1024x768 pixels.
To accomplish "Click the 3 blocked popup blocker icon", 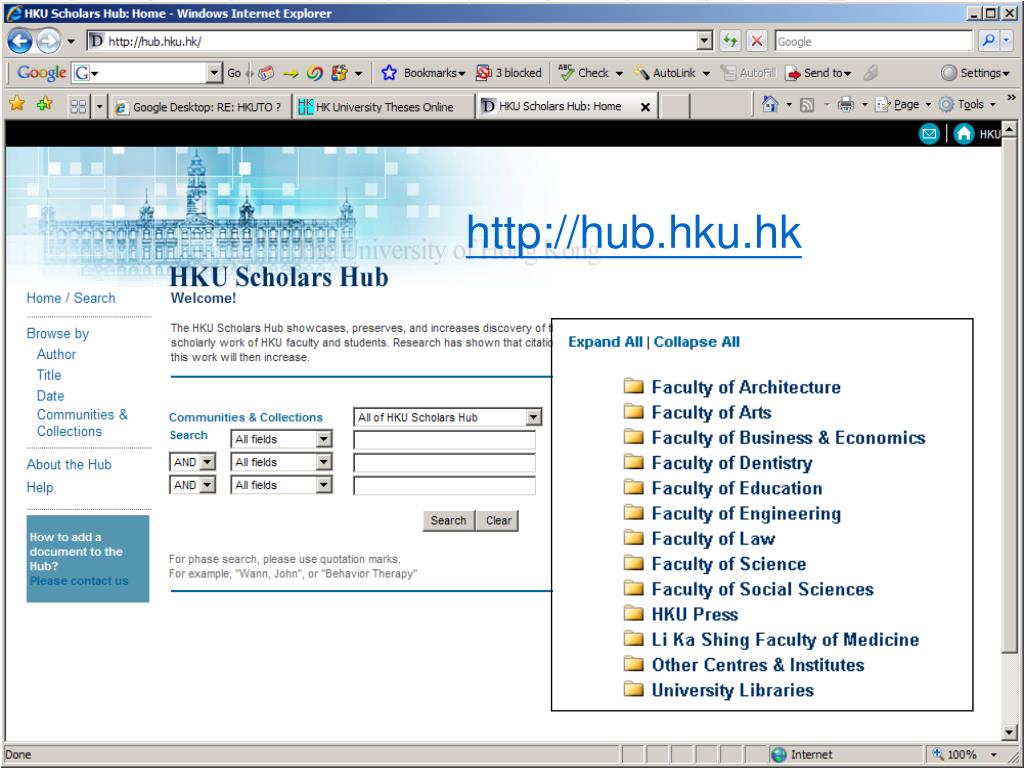I will click(x=483, y=73).
